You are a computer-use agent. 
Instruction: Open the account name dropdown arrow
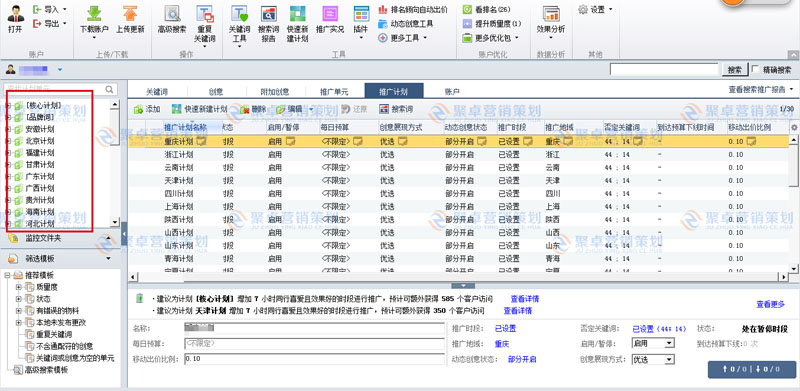click(x=60, y=69)
